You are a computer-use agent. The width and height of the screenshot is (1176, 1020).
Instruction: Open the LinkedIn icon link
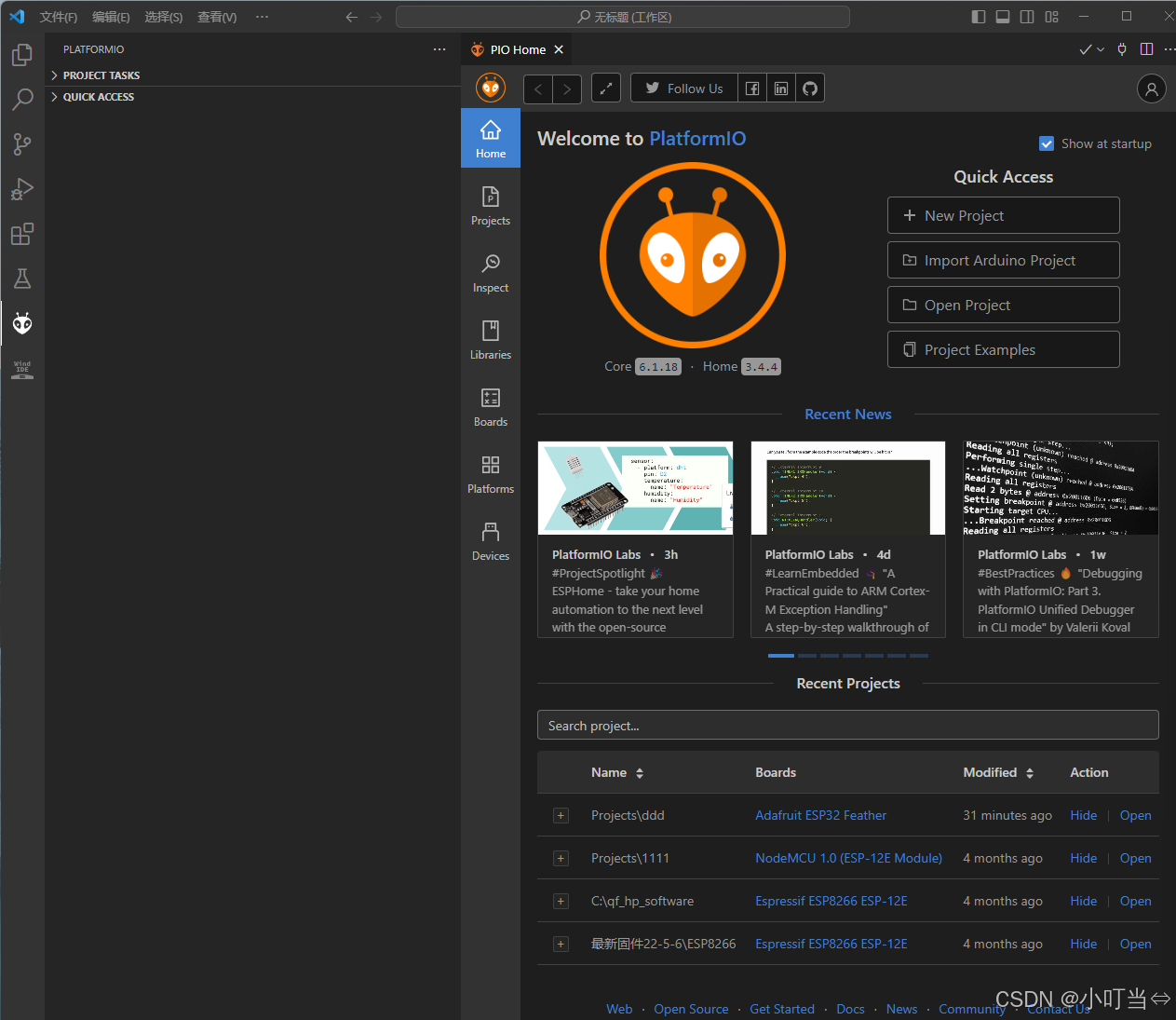point(781,88)
